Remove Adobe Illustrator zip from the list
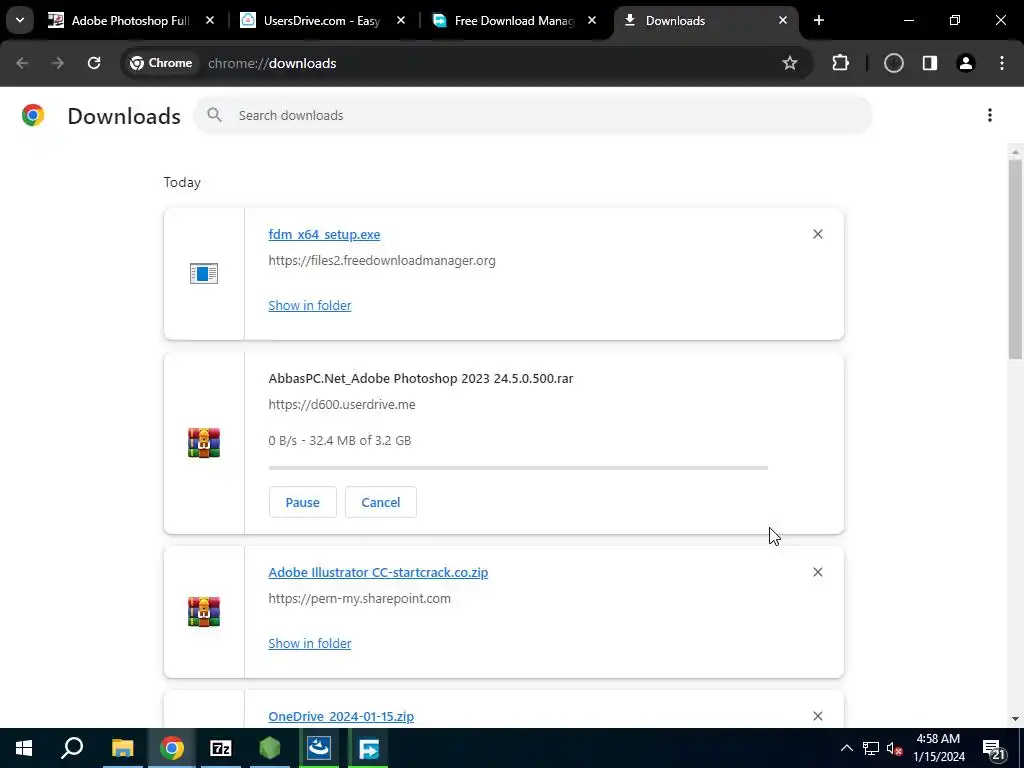This screenshot has height=768, width=1024. 818,572
